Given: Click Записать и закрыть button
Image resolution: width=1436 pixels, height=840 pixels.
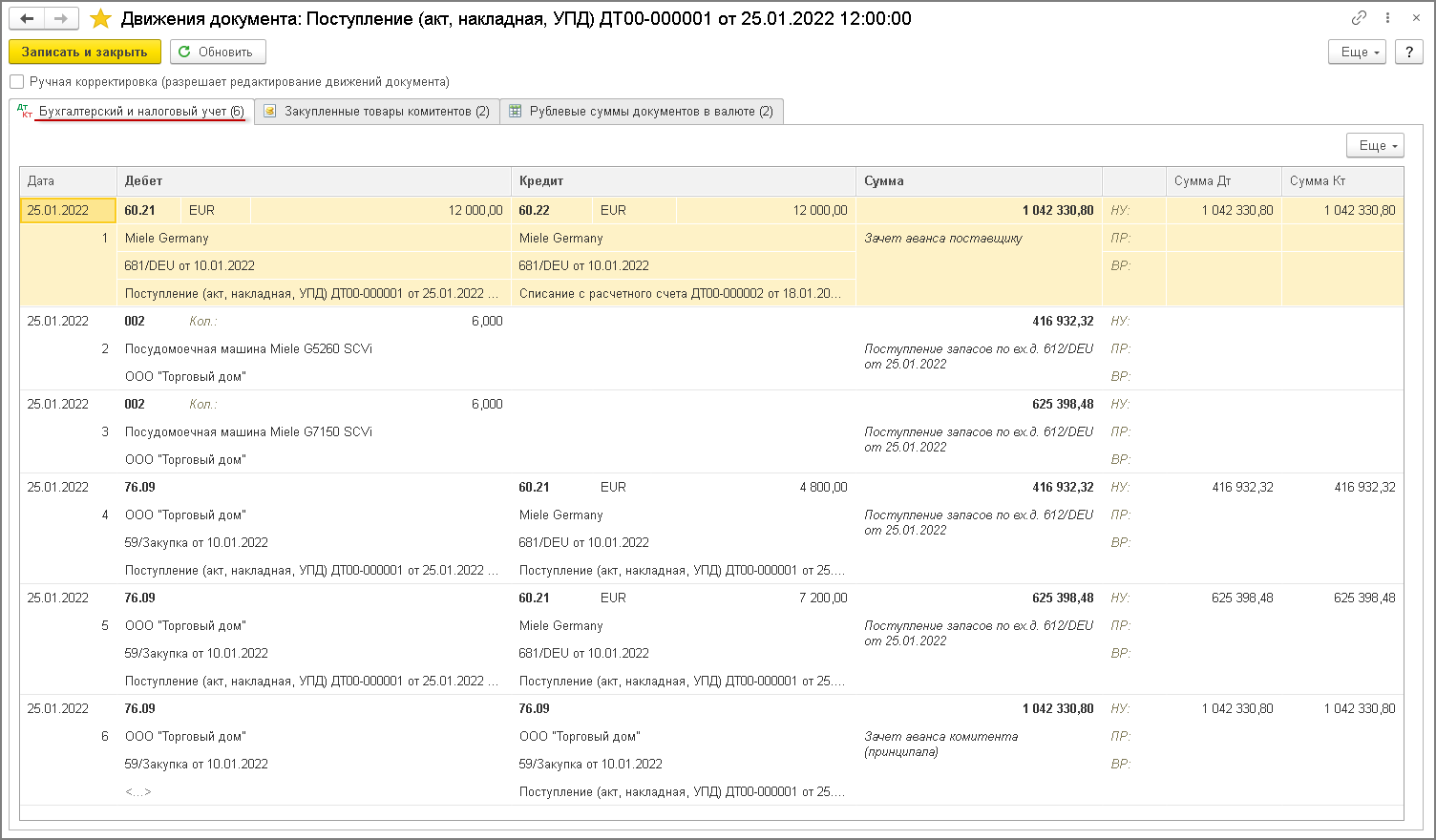Looking at the screenshot, I should coord(85,52).
